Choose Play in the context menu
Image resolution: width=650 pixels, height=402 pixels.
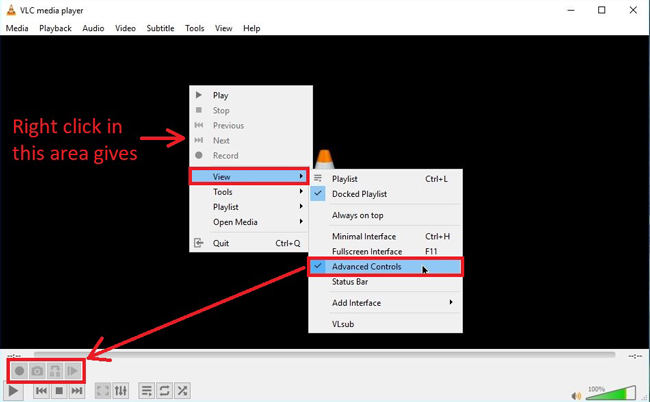tap(250, 95)
